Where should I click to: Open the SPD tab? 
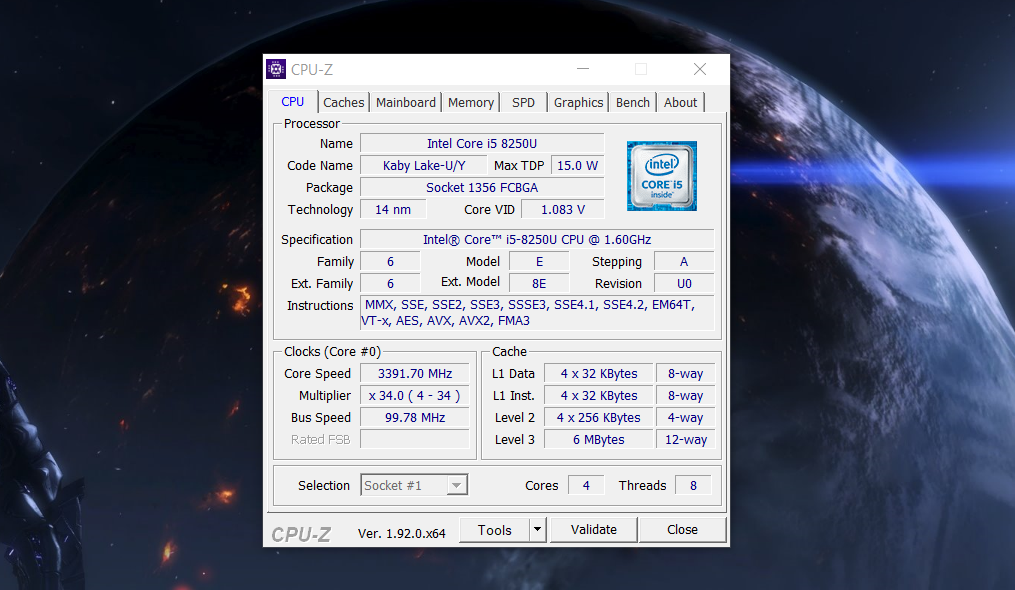tap(523, 102)
